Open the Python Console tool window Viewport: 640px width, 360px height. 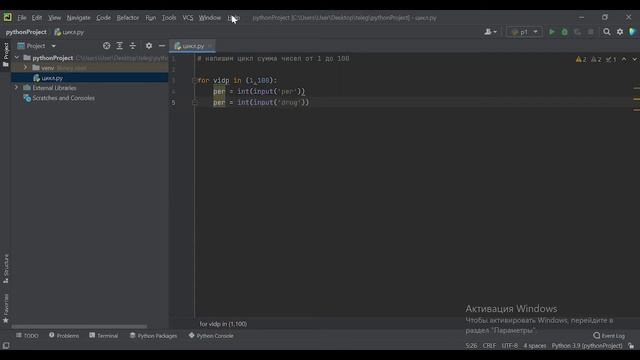click(211, 336)
